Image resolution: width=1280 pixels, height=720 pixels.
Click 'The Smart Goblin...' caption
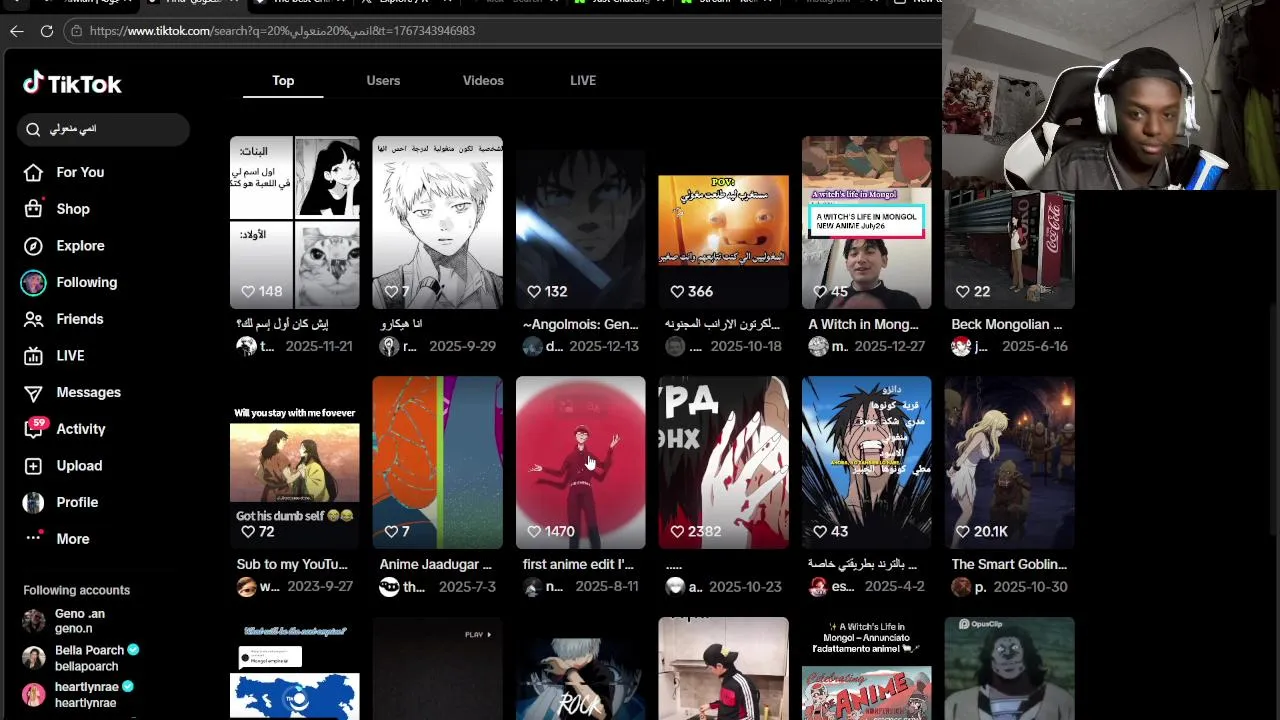tap(1009, 564)
